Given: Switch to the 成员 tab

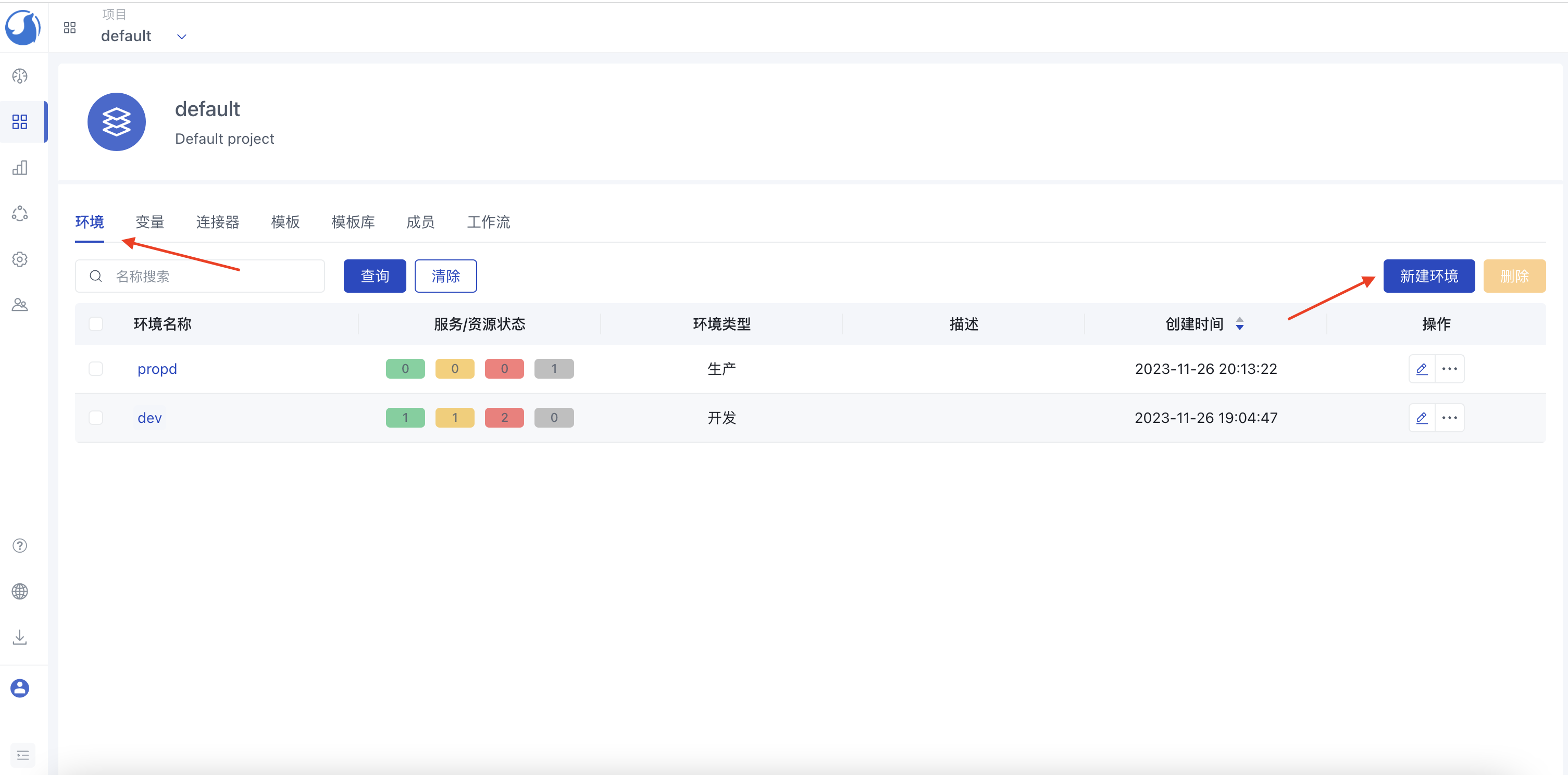Looking at the screenshot, I should [x=420, y=222].
